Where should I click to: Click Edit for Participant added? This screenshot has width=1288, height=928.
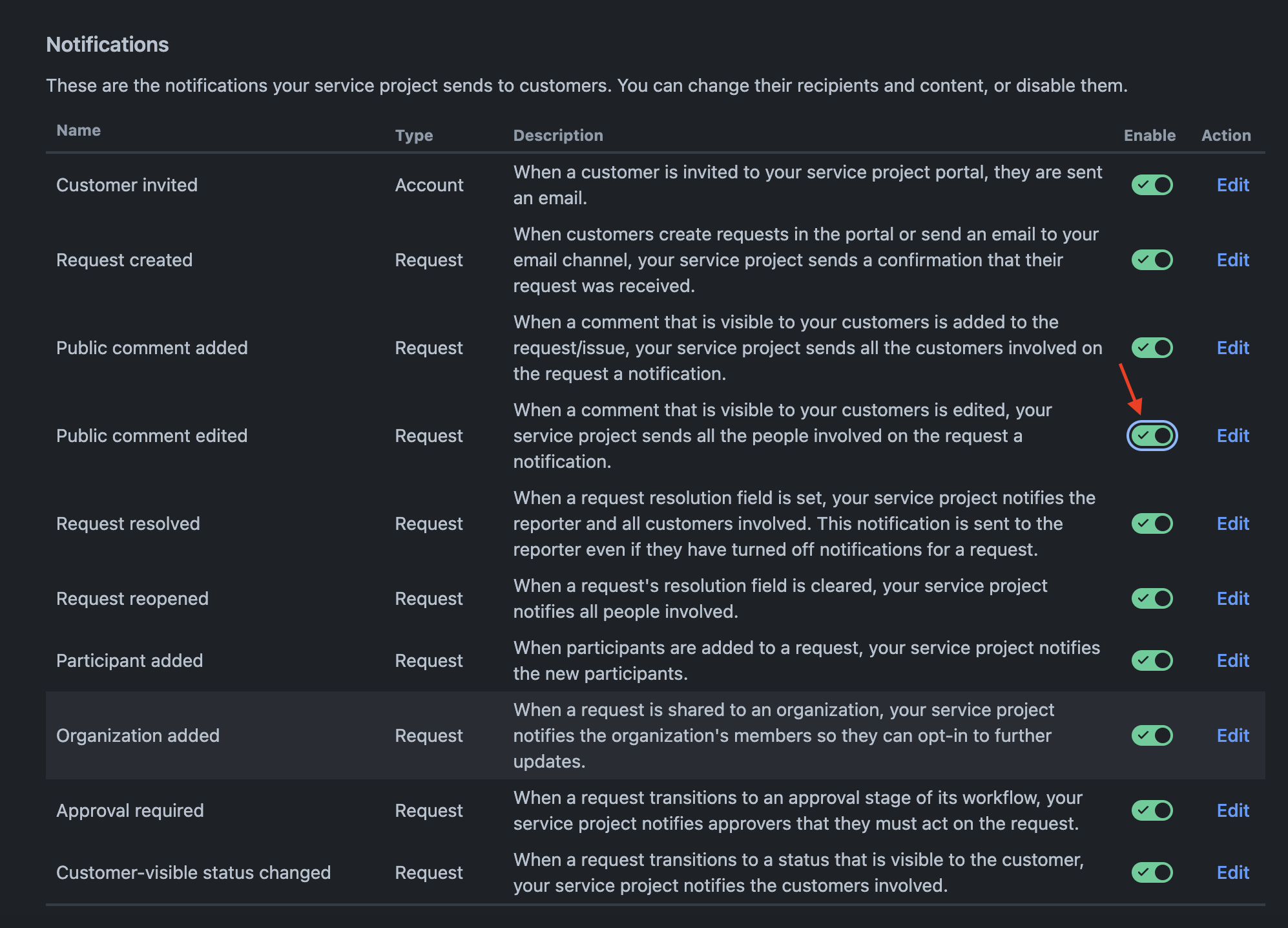click(1232, 661)
